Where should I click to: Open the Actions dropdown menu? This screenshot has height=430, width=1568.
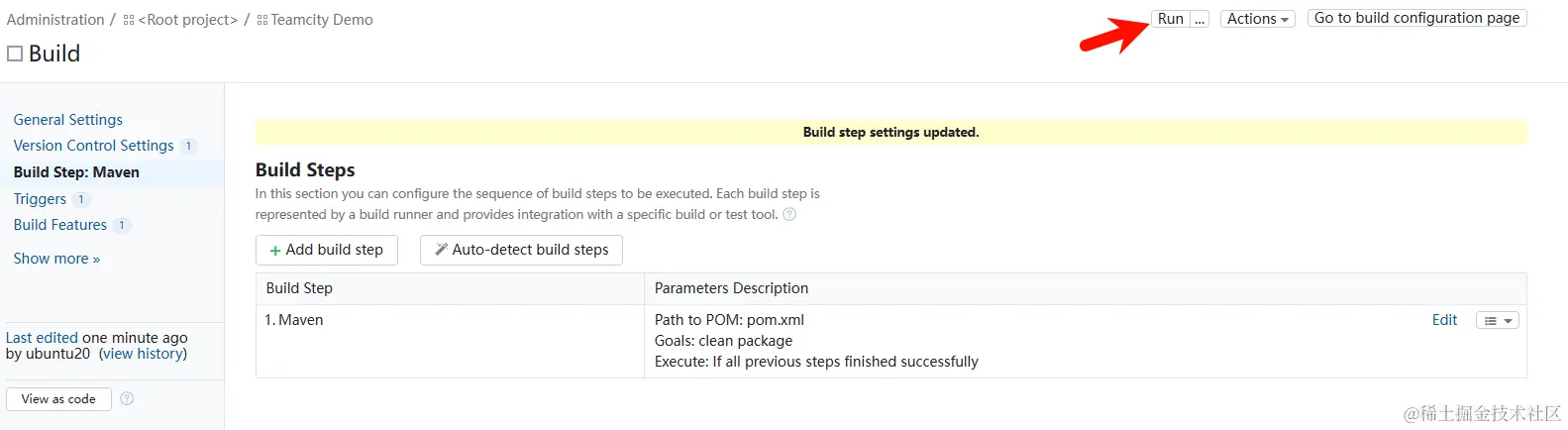[1257, 19]
